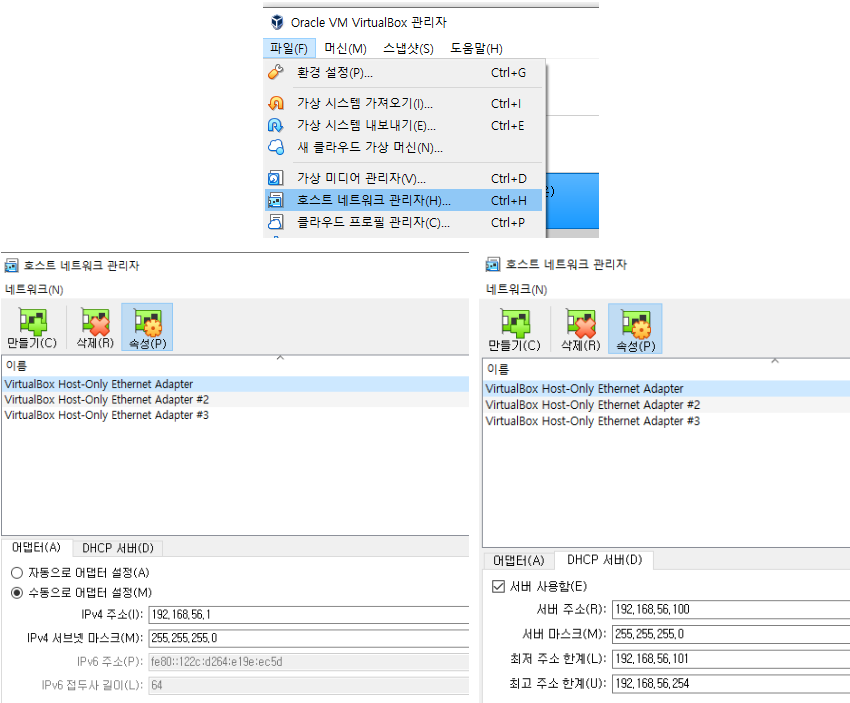850x703 pixels.
Task: Open the 머신(M) menu
Action: (345, 49)
